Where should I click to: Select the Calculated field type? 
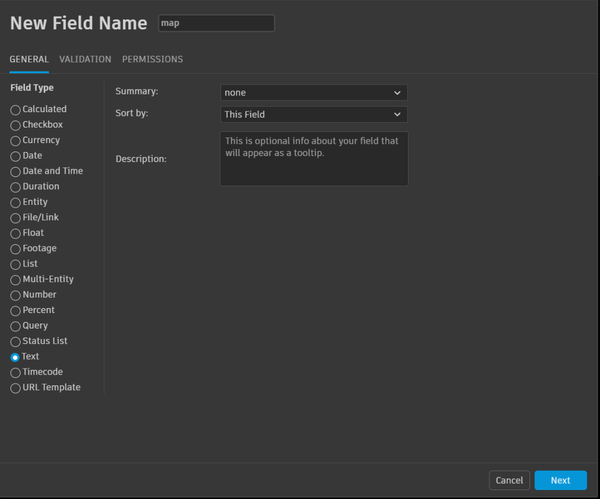tap(15, 110)
